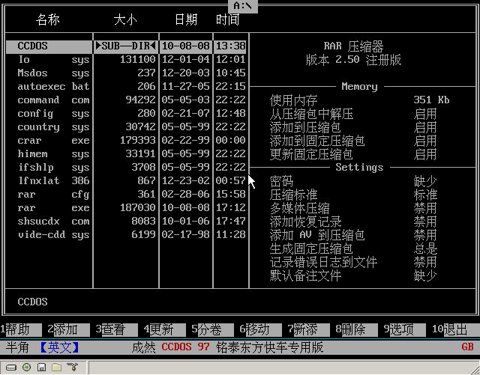Screen dimensions: 480x375
Task: Select crar exe file row
Action: (x=126, y=140)
